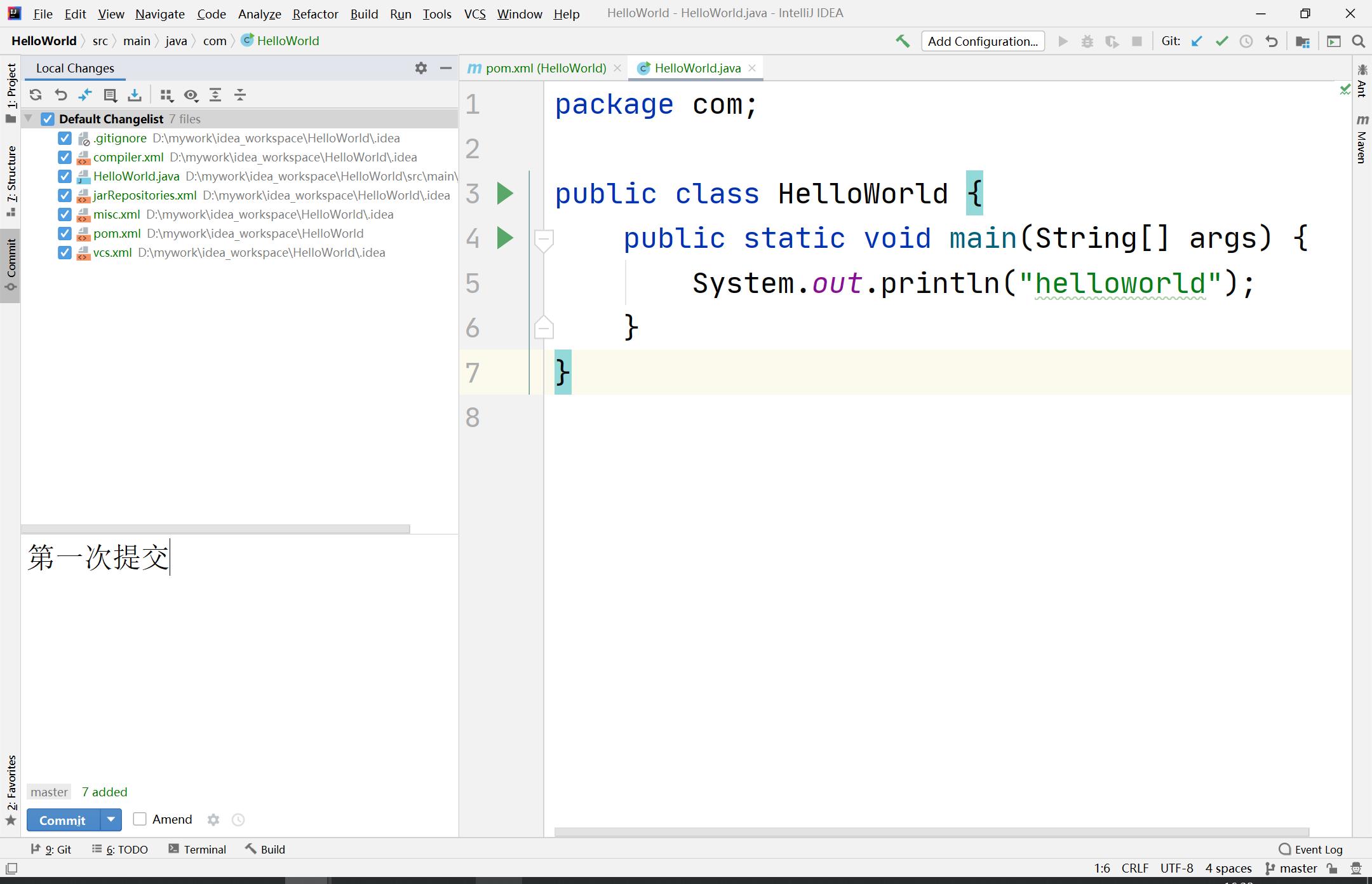Click the Run button to execute code
1372x884 pixels.
tap(1063, 41)
